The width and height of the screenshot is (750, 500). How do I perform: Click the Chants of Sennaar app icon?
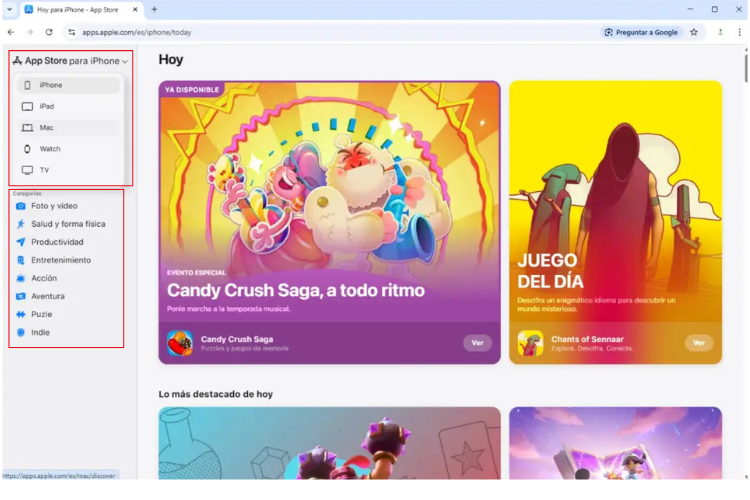tap(530, 343)
